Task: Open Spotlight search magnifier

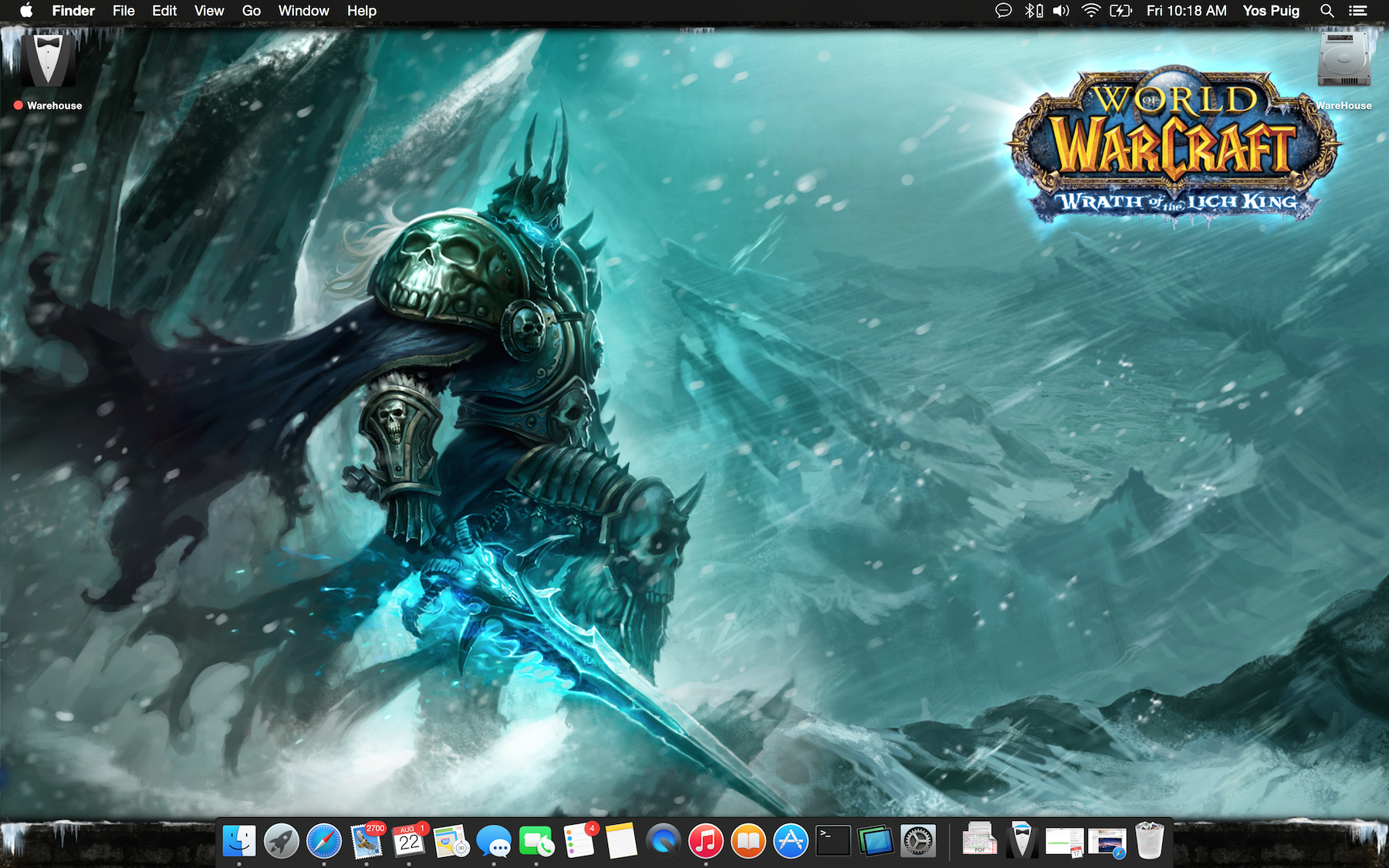Action: point(1327,11)
